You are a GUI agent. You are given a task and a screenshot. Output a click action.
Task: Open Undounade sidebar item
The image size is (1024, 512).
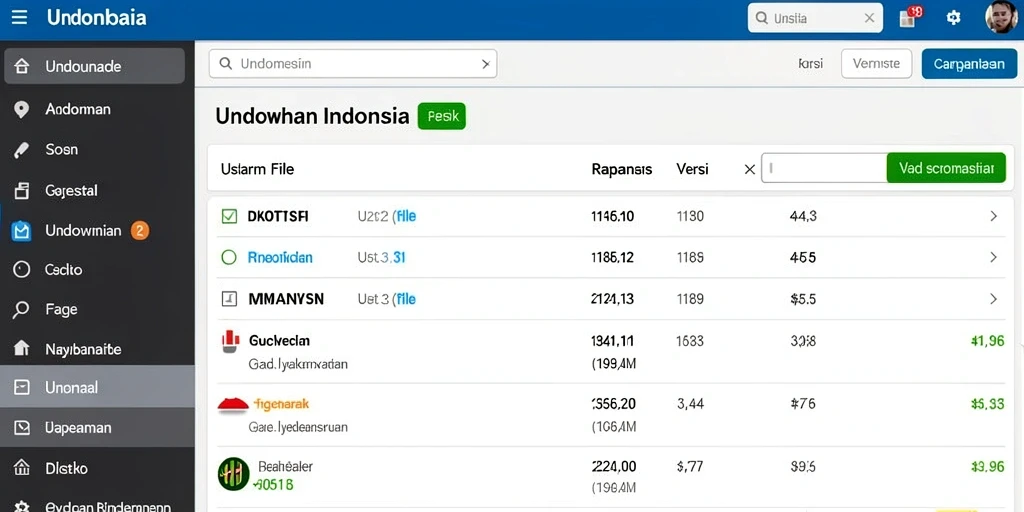(95, 66)
